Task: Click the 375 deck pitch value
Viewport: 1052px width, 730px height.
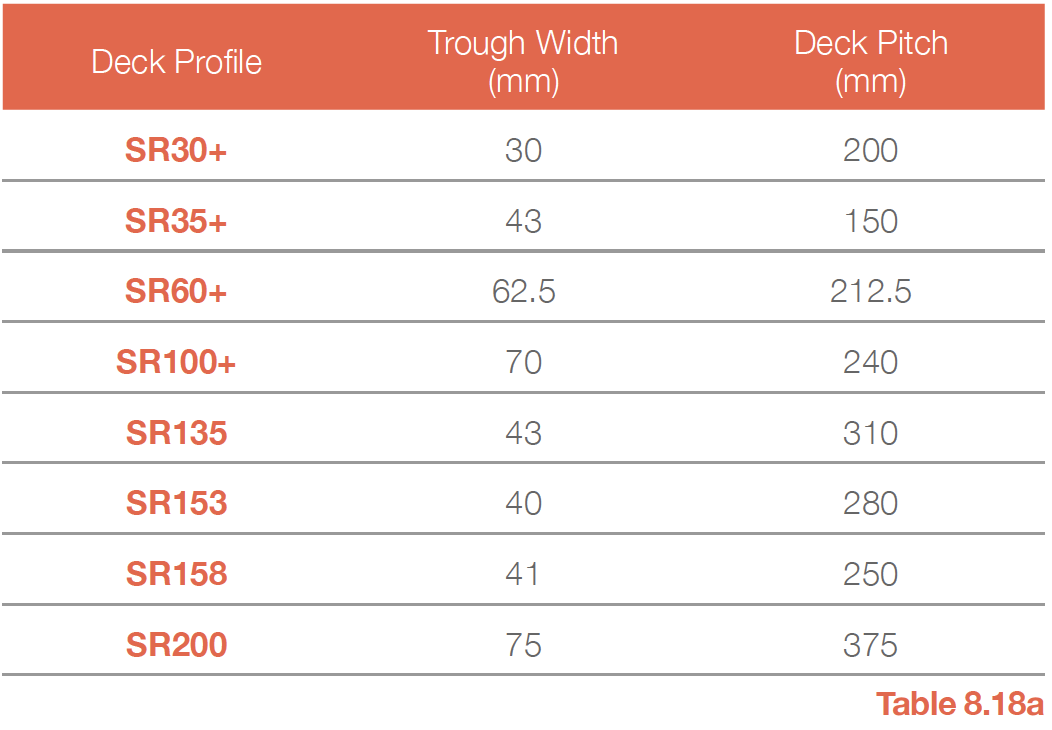Action: (871, 645)
